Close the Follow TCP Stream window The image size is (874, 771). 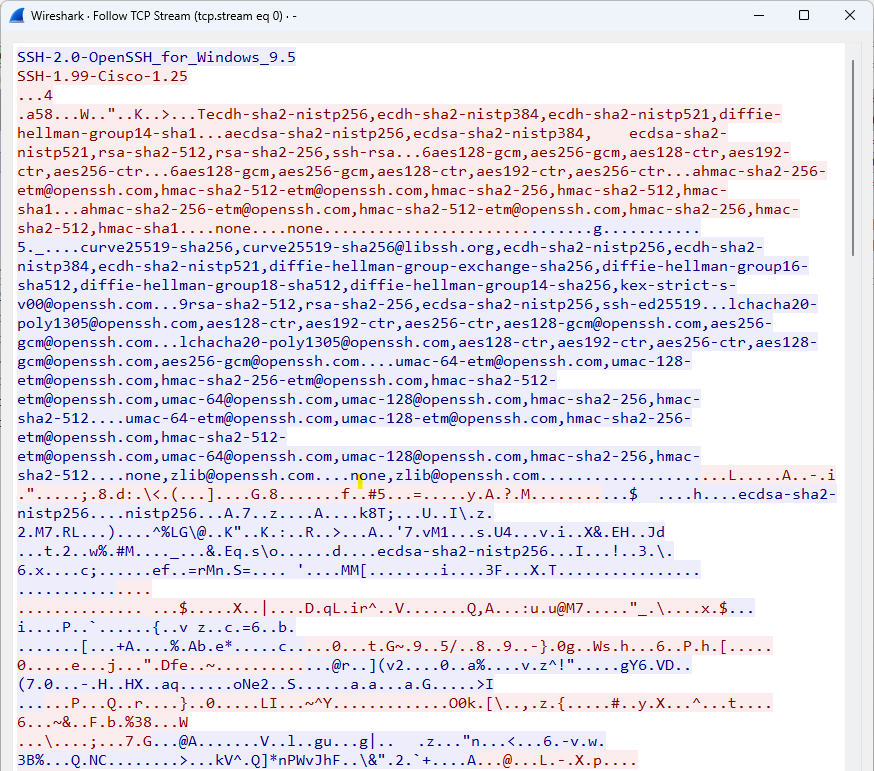click(x=849, y=16)
